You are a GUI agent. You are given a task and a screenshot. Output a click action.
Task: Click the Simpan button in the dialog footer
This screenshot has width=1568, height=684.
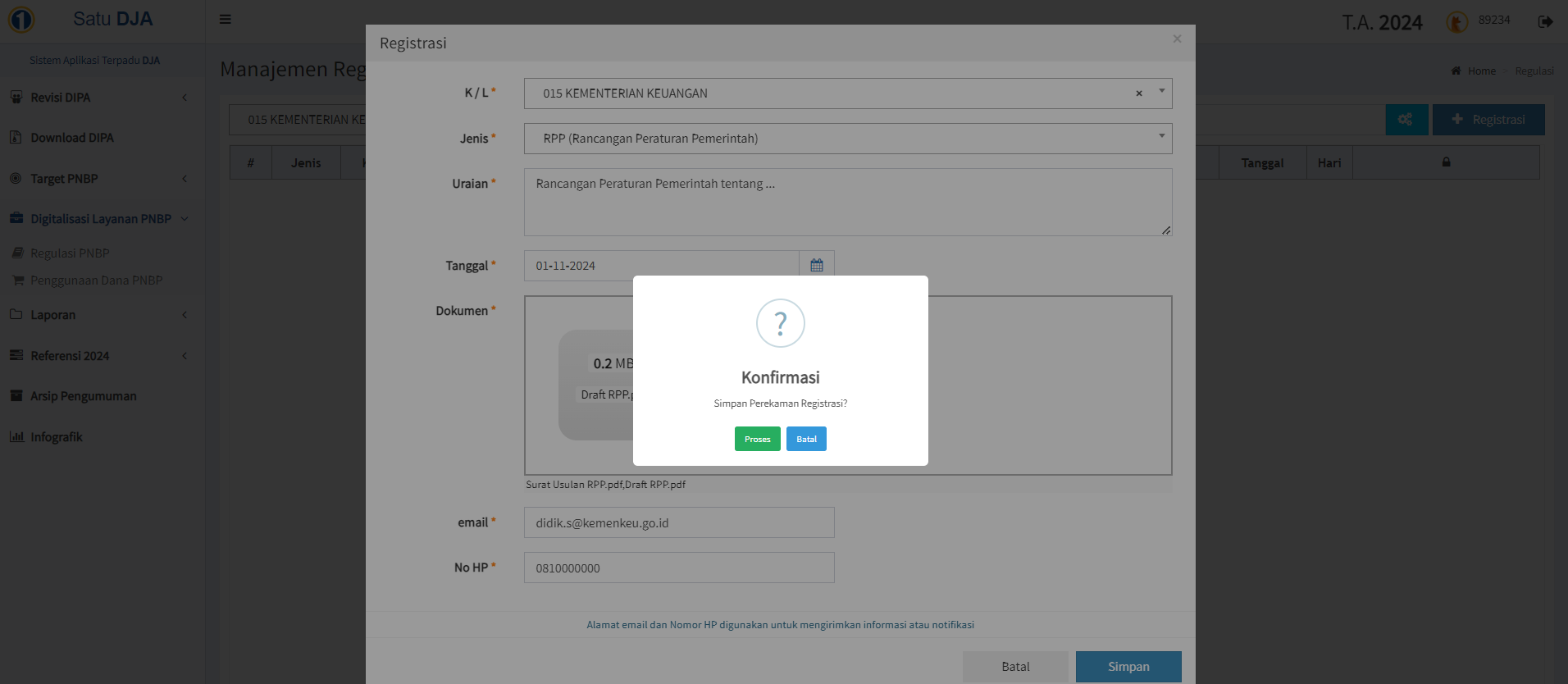point(1128,667)
